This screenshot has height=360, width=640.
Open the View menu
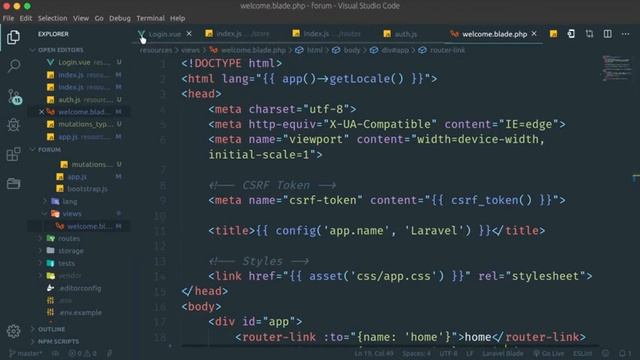pyautogui.click(x=81, y=18)
